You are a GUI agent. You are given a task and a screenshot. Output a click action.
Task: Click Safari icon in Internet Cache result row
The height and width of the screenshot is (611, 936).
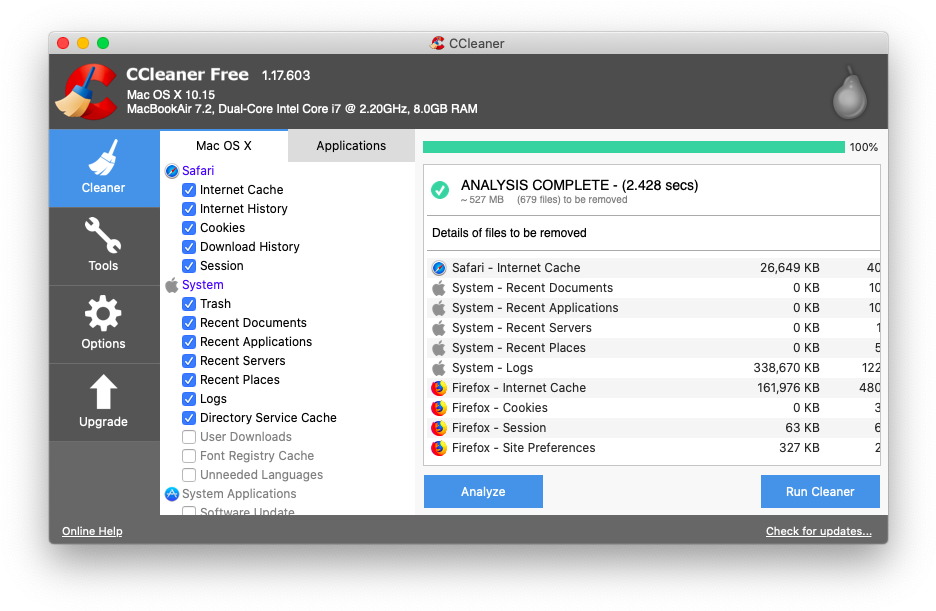point(439,268)
